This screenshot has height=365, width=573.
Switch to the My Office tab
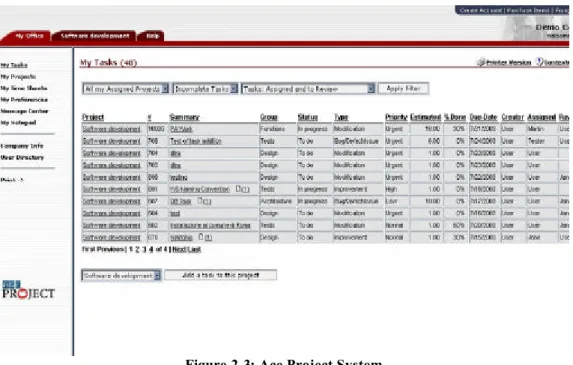point(29,36)
